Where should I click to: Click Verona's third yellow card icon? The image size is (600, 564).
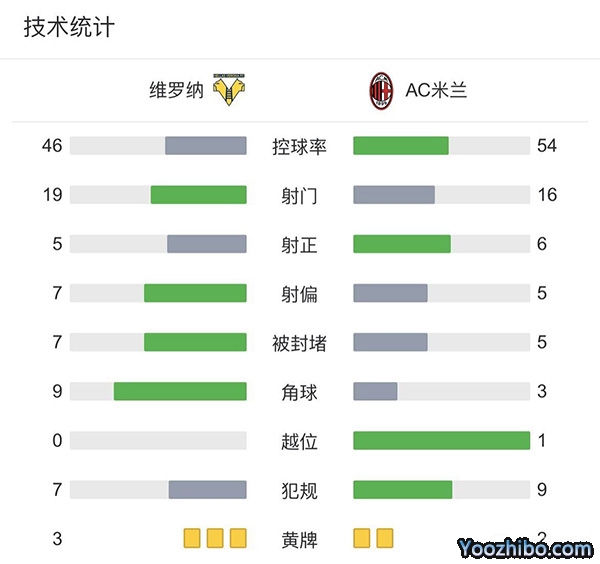click(x=238, y=539)
